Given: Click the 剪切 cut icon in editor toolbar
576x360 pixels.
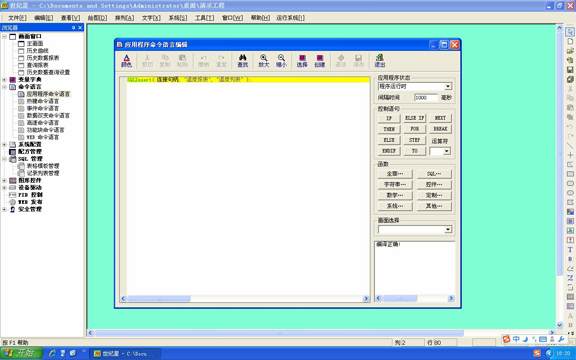Looking at the screenshot, I should click(147, 61).
